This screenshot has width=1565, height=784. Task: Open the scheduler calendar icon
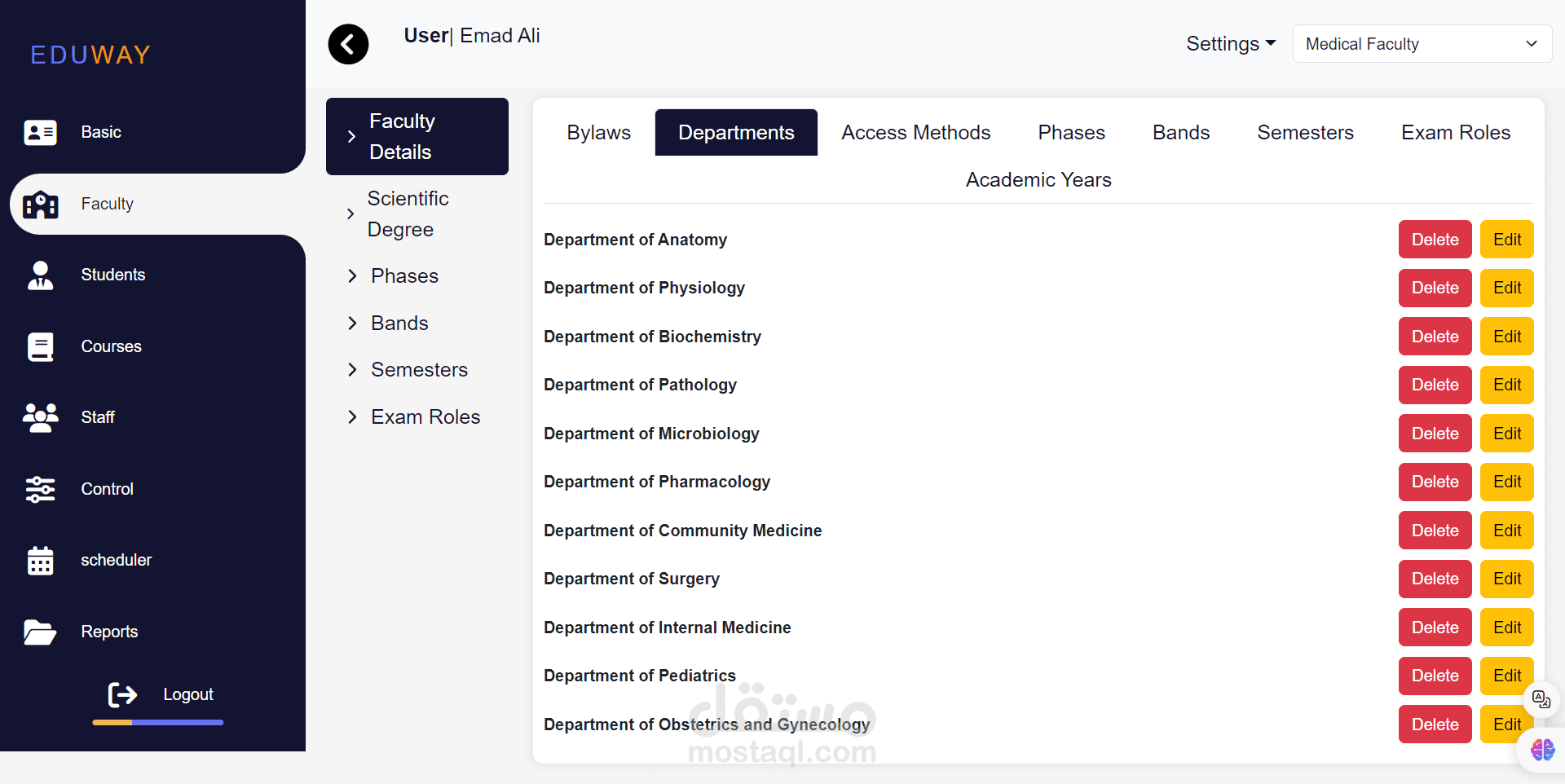pyautogui.click(x=40, y=561)
